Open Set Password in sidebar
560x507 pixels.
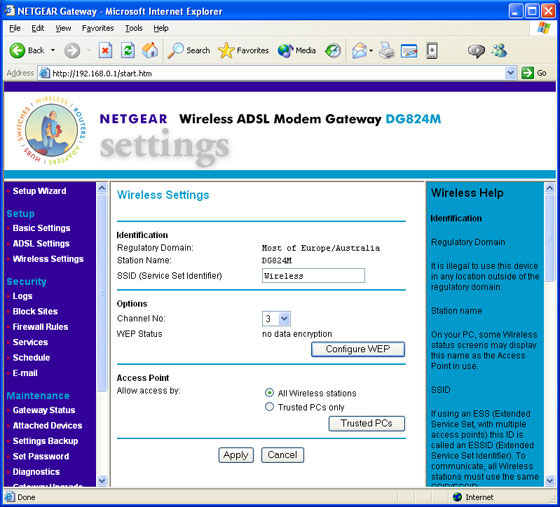pos(41,456)
